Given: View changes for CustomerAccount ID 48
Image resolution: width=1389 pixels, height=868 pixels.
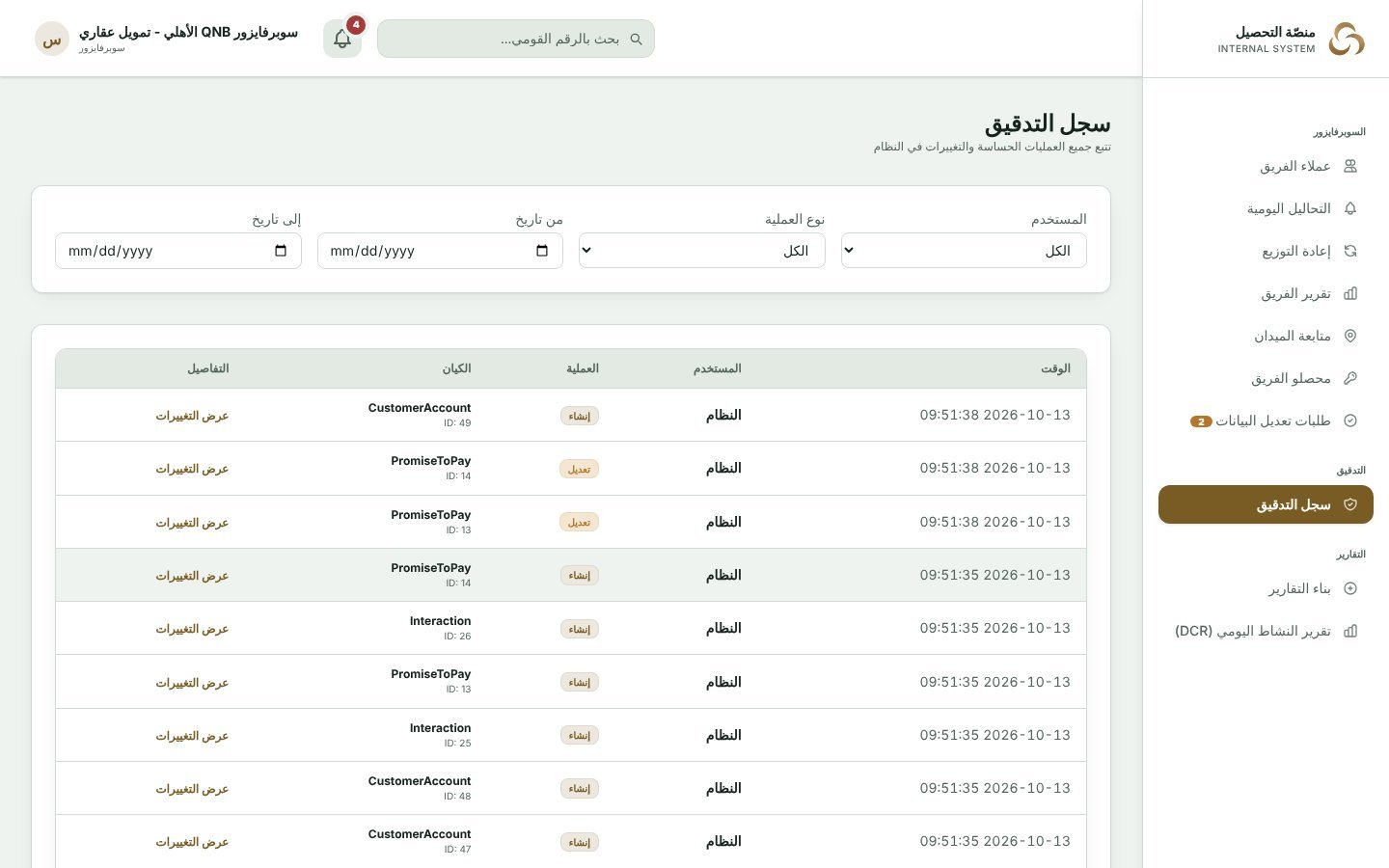Looking at the screenshot, I should click(192, 789).
